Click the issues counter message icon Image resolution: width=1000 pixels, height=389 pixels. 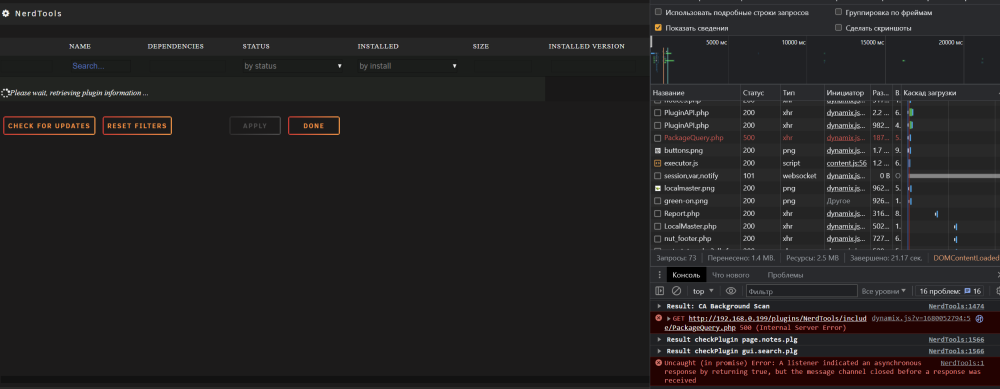point(967,291)
